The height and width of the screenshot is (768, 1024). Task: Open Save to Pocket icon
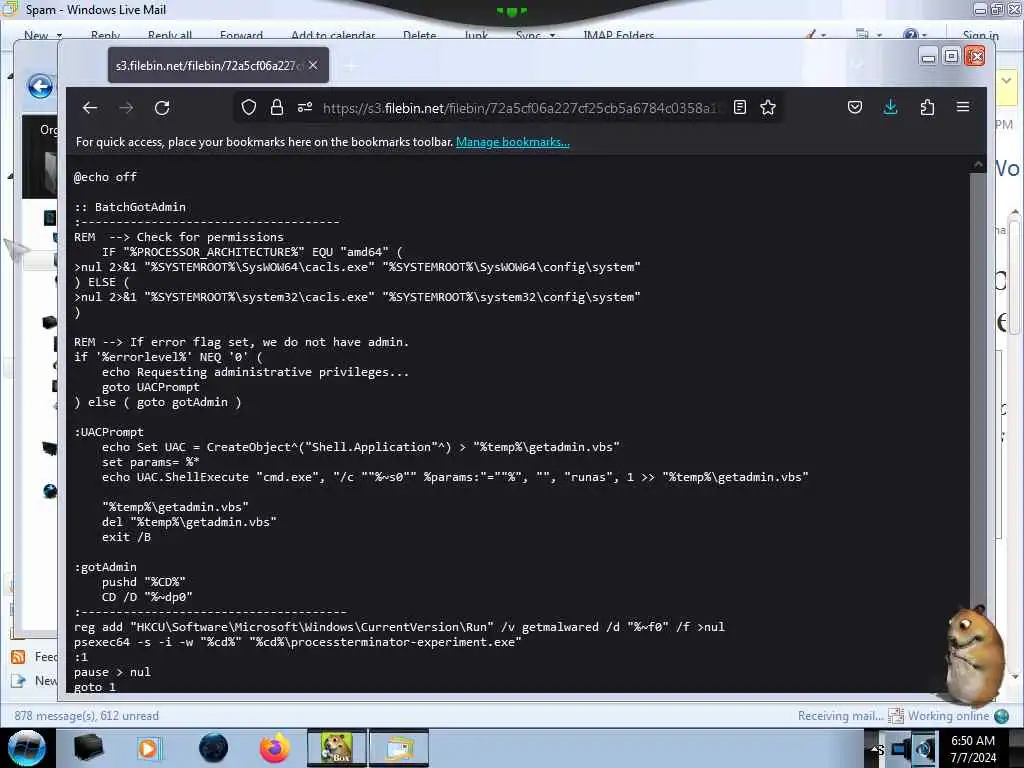pos(854,107)
